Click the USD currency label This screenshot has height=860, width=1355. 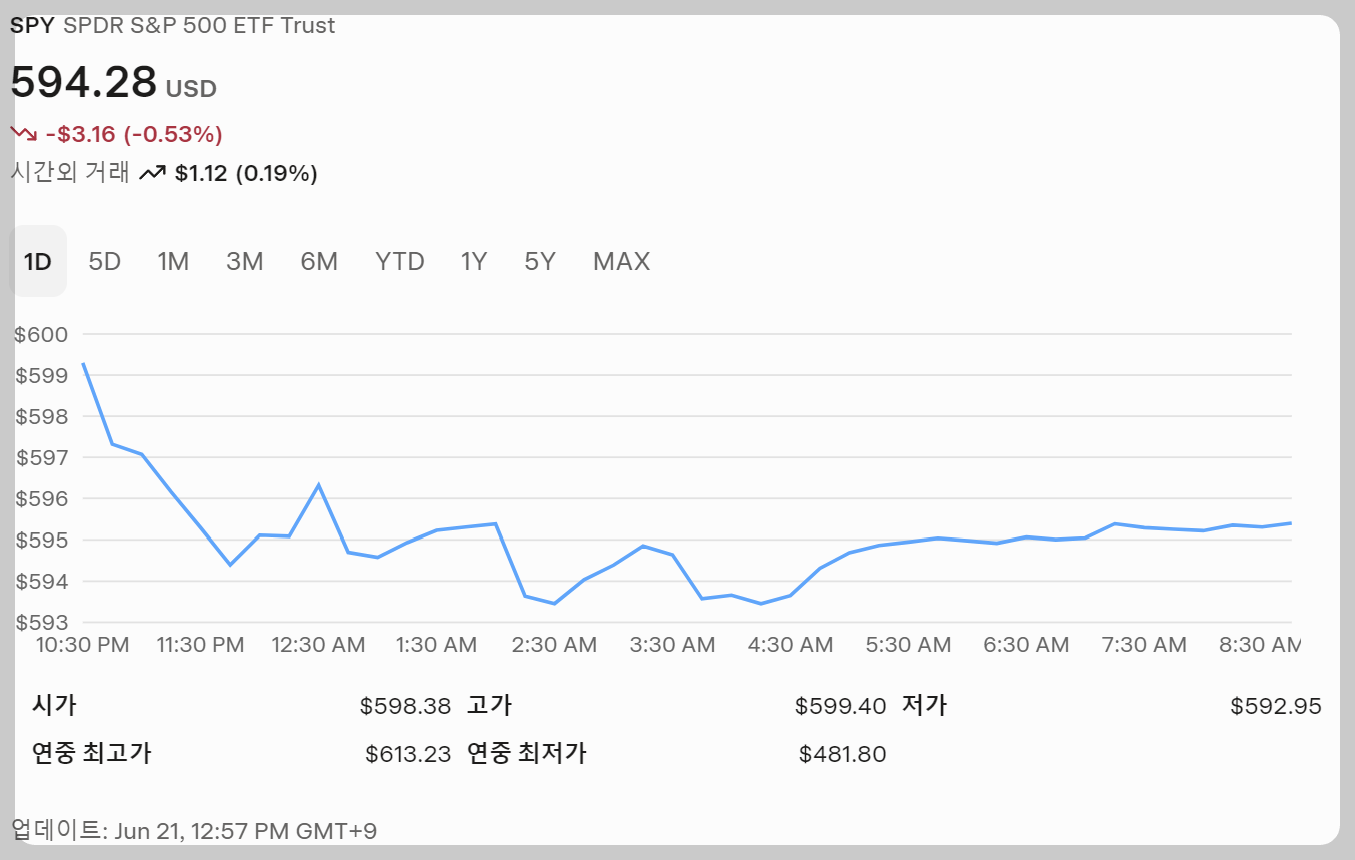[191, 89]
